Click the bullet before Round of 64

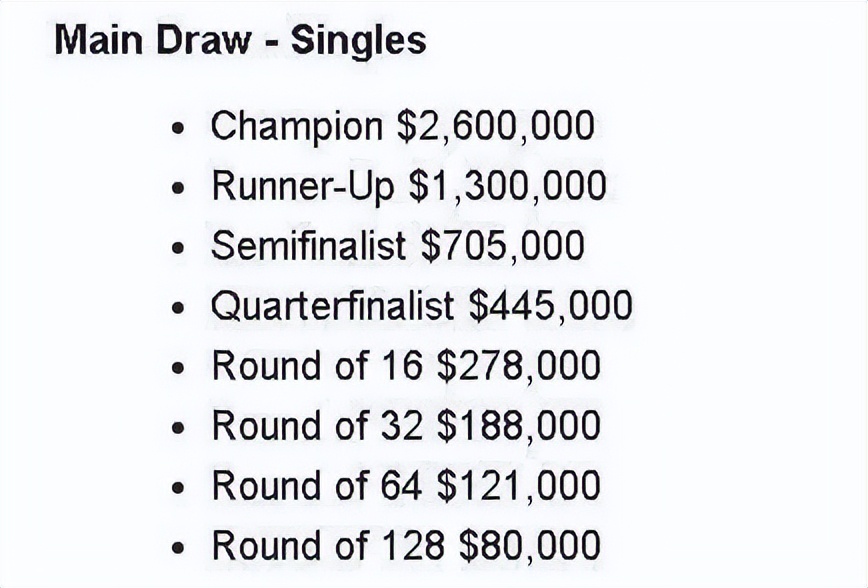pos(178,488)
